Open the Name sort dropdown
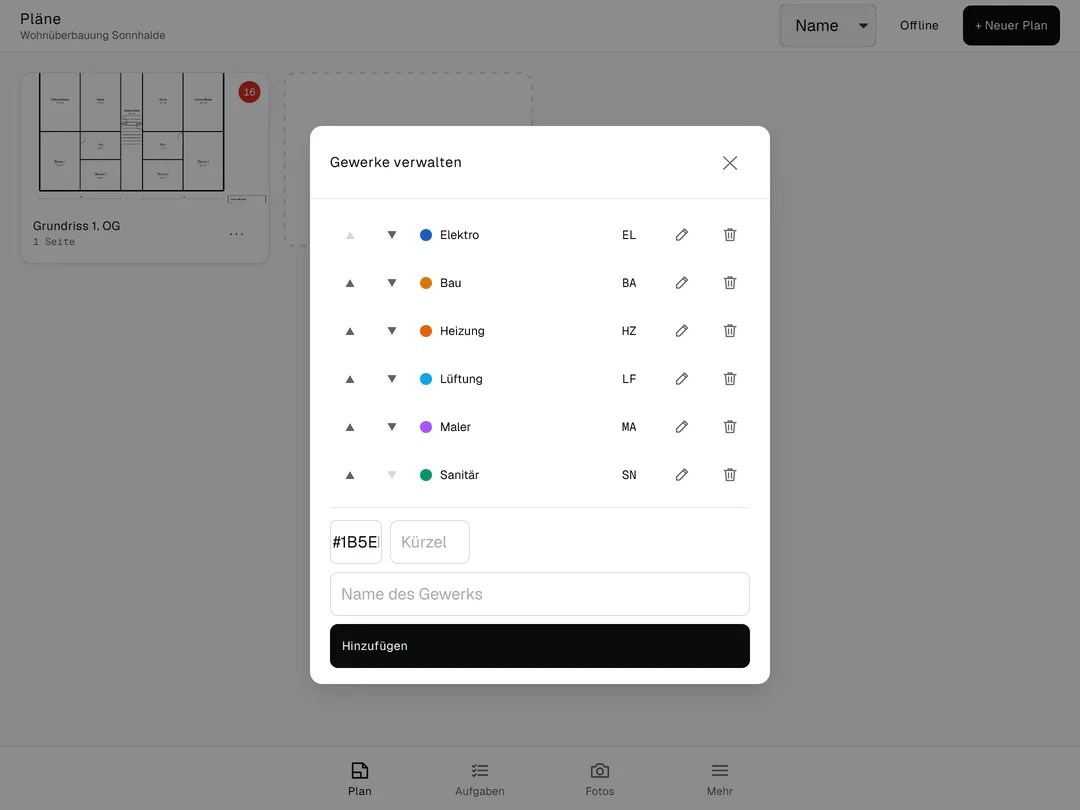Viewport: 1080px width, 810px height. click(x=827, y=25)
